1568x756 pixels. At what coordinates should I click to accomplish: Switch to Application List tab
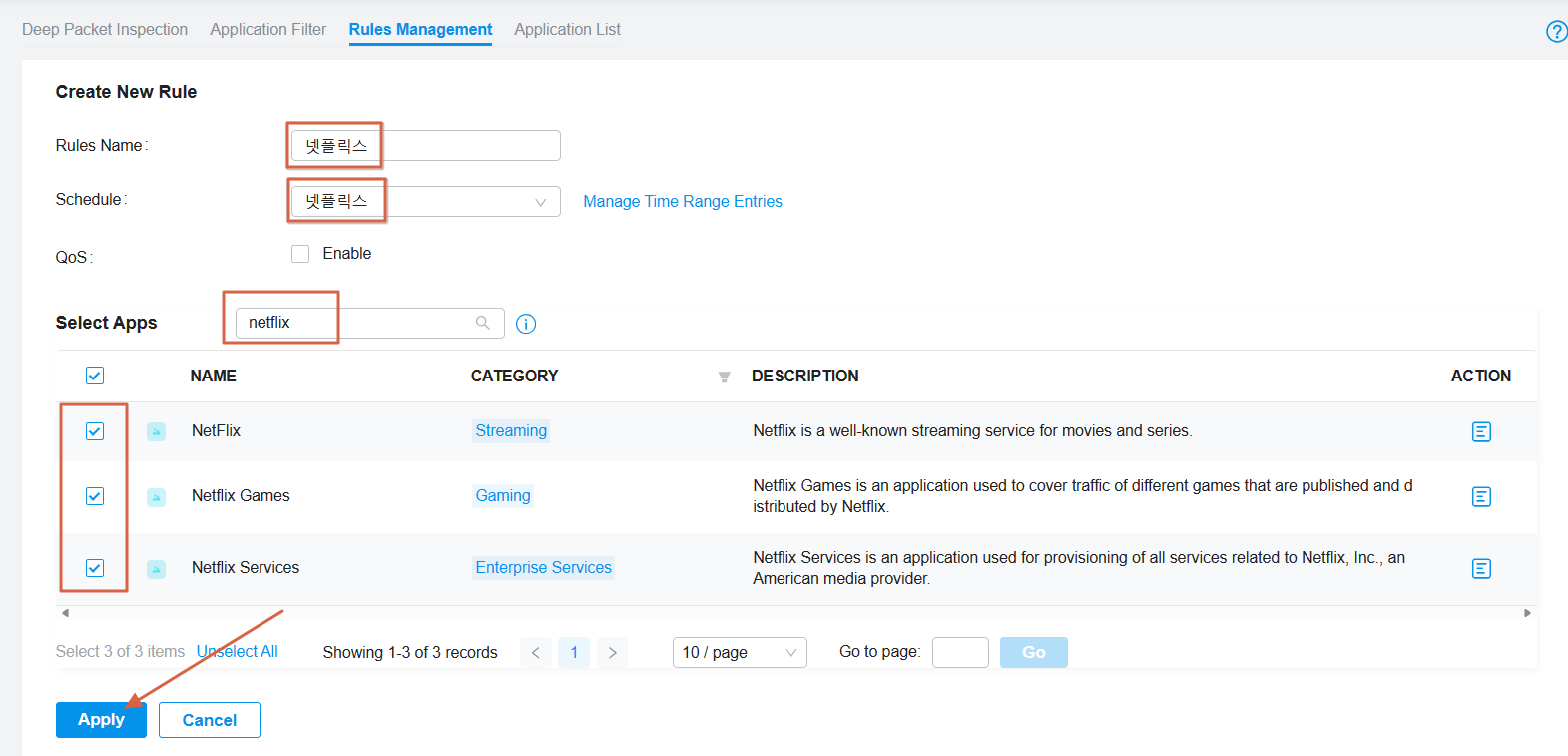[x=568, y=30]
